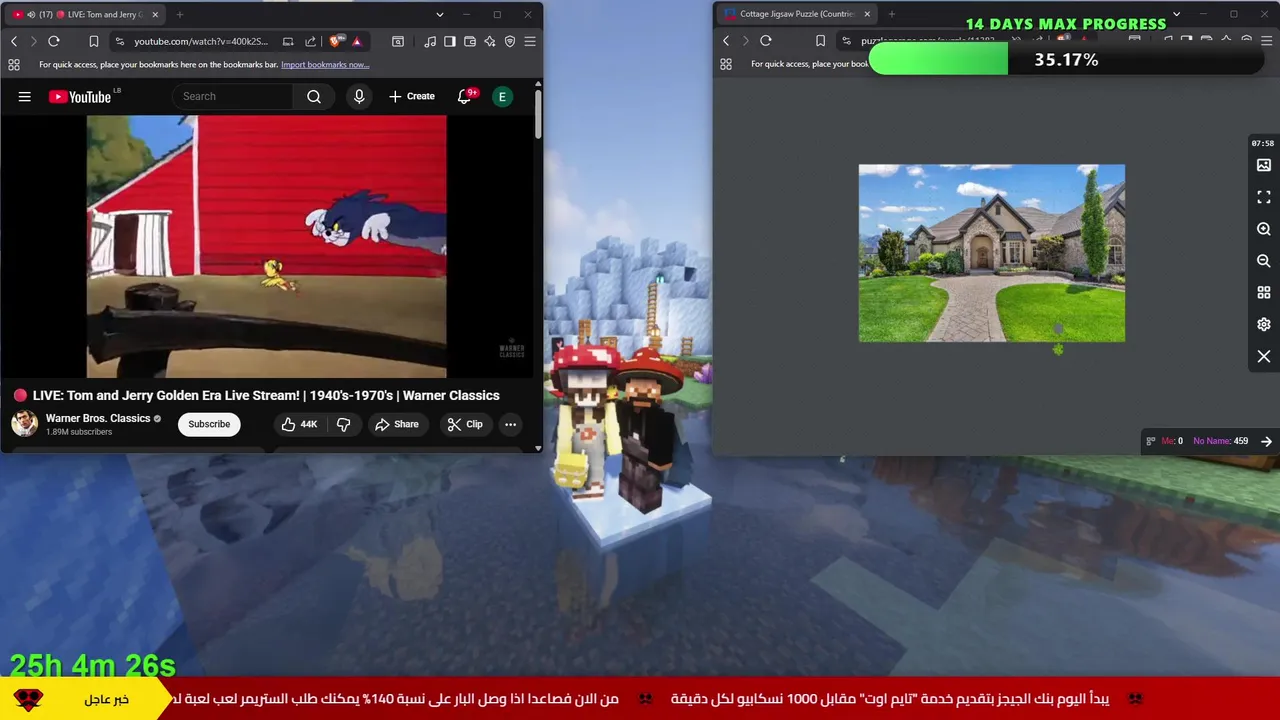This screenshot has height=720, width=1280.
Task: Open apps grid icon in YouTube bookmarks bar
Action: [14, 65]
